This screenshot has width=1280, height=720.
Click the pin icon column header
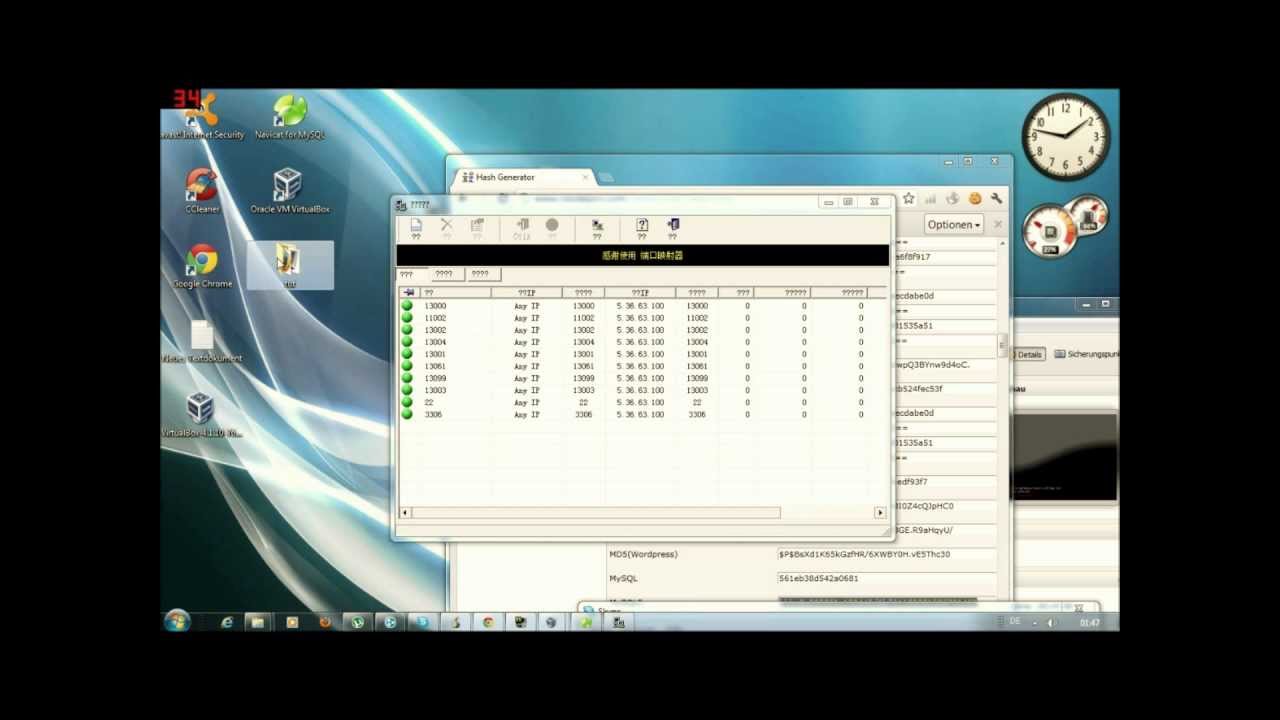(x=408, y=293)
